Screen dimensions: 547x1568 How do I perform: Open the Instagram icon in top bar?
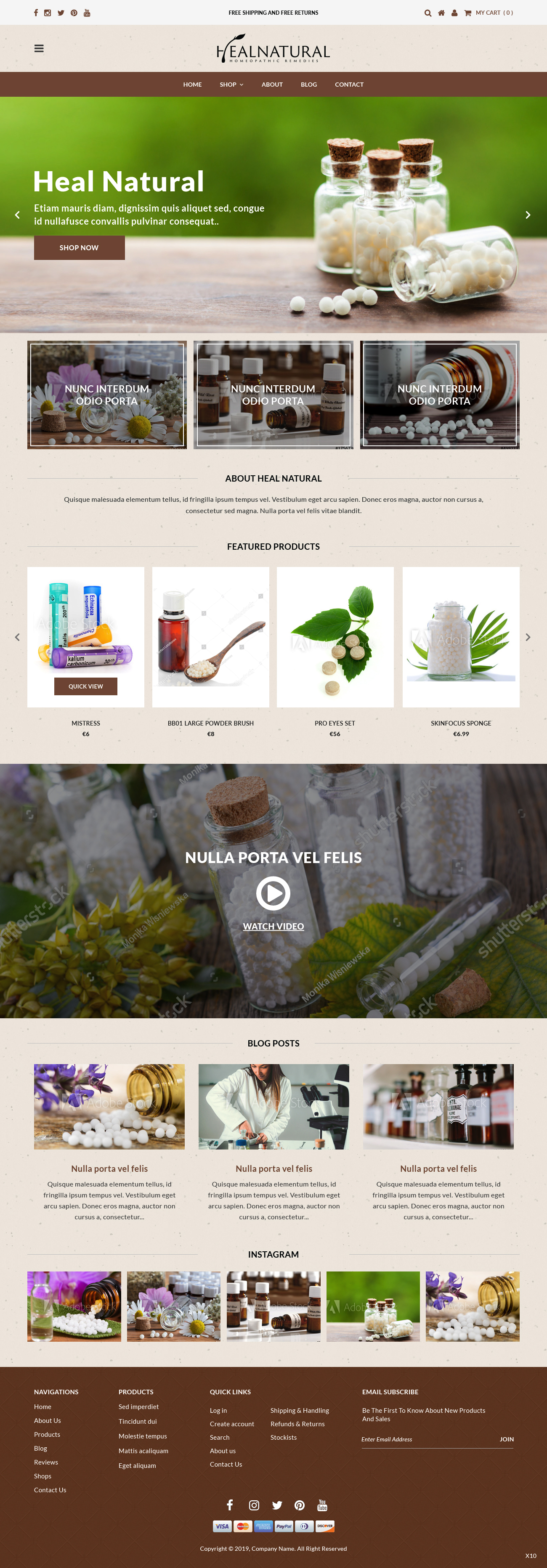48,13
